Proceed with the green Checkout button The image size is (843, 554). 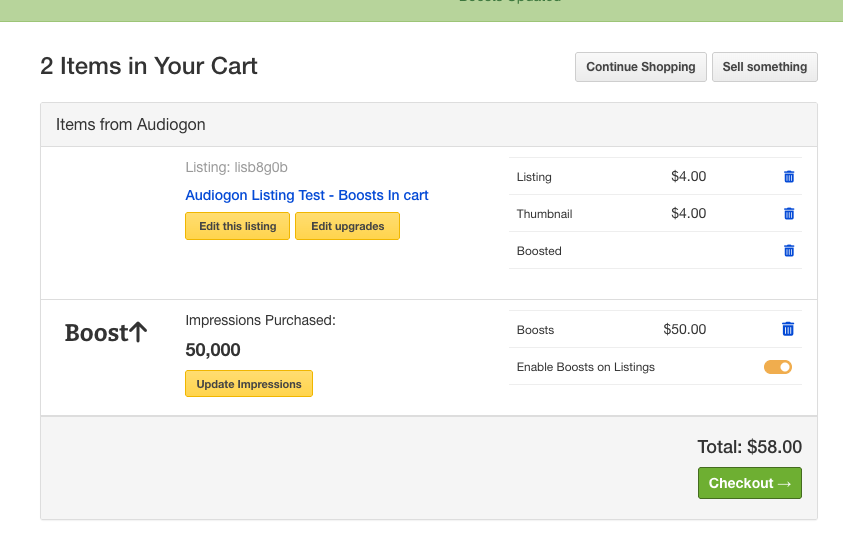coord(749,483)
